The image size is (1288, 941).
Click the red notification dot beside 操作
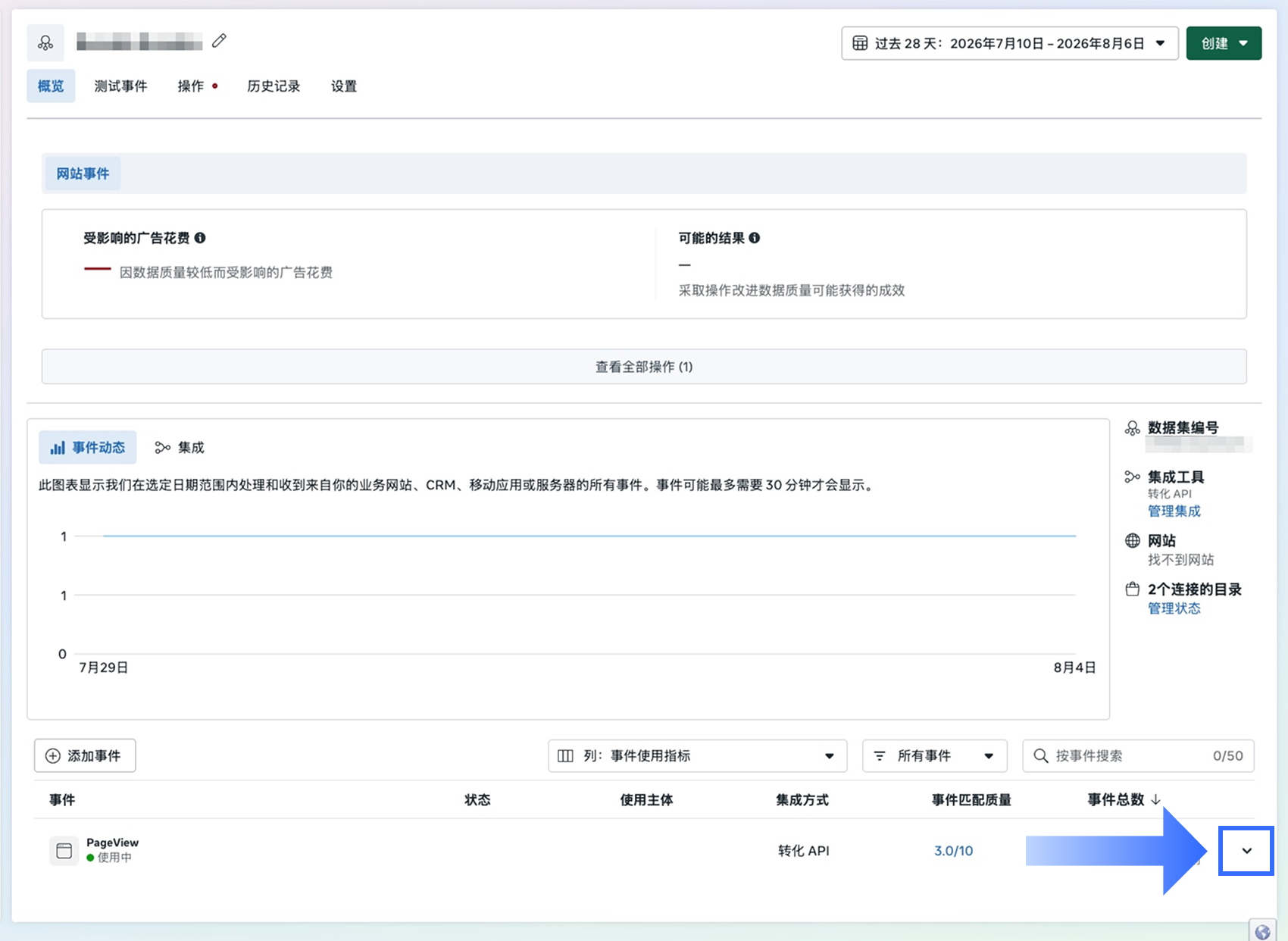click(x=215, y=86)
